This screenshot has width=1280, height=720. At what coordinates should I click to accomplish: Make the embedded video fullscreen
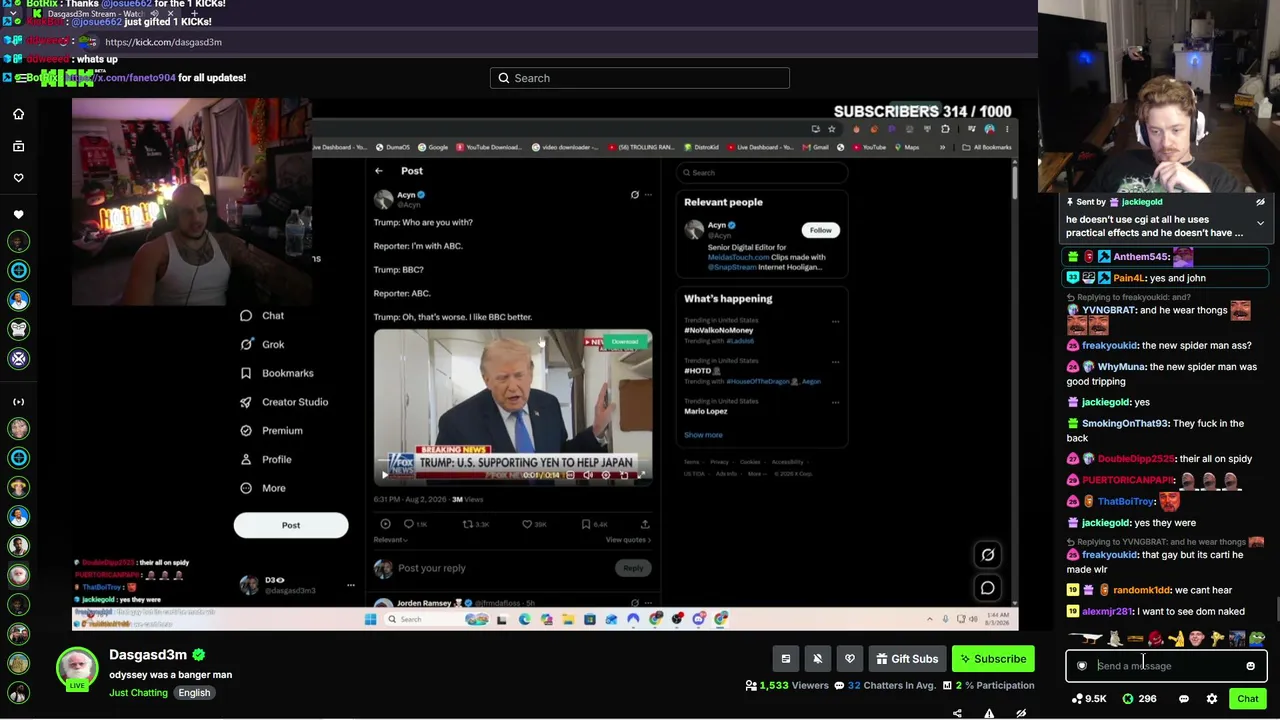click(641, 475)
